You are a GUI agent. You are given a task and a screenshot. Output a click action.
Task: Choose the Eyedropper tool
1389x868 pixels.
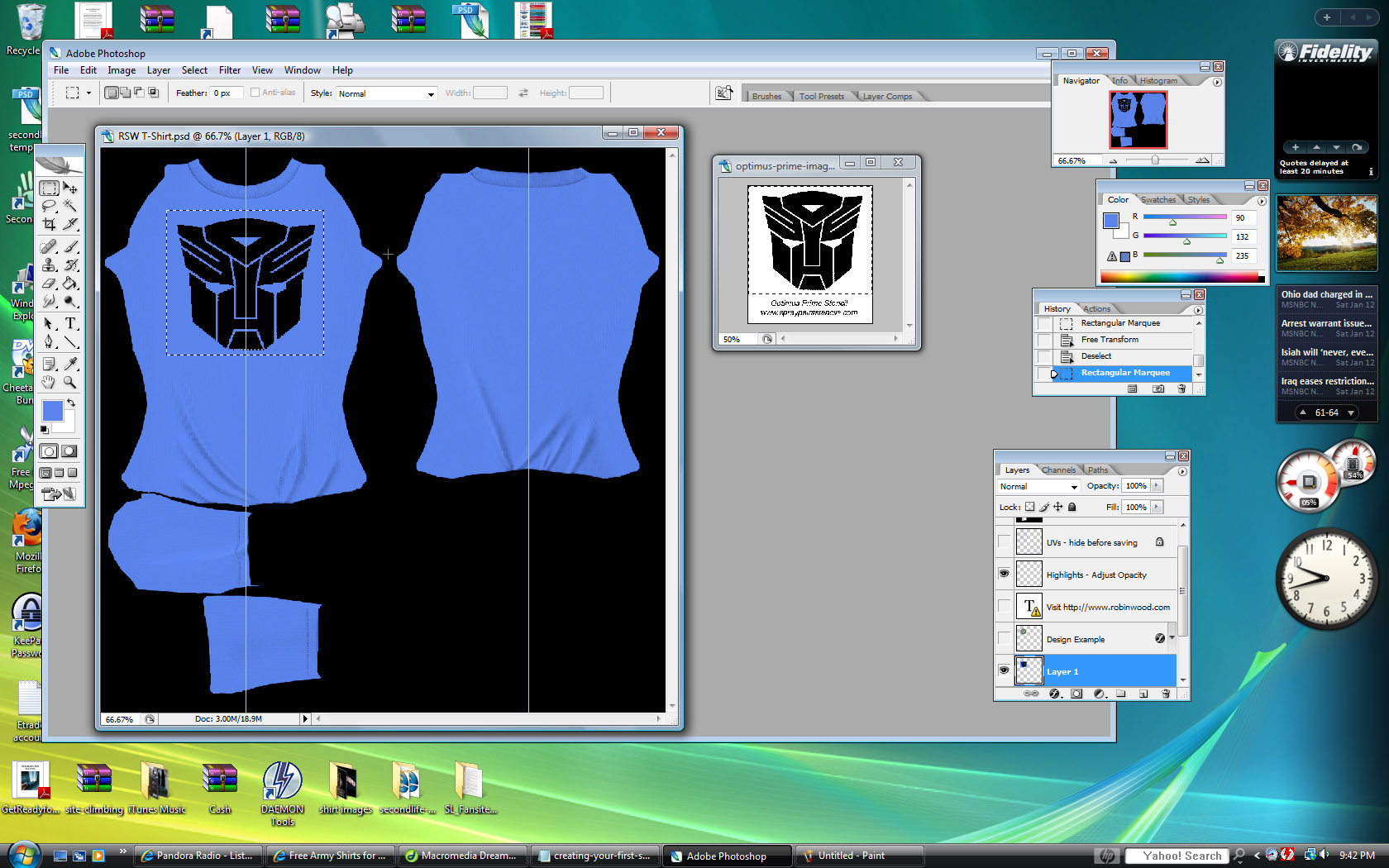pyautogui.click(x=71, y=364)
